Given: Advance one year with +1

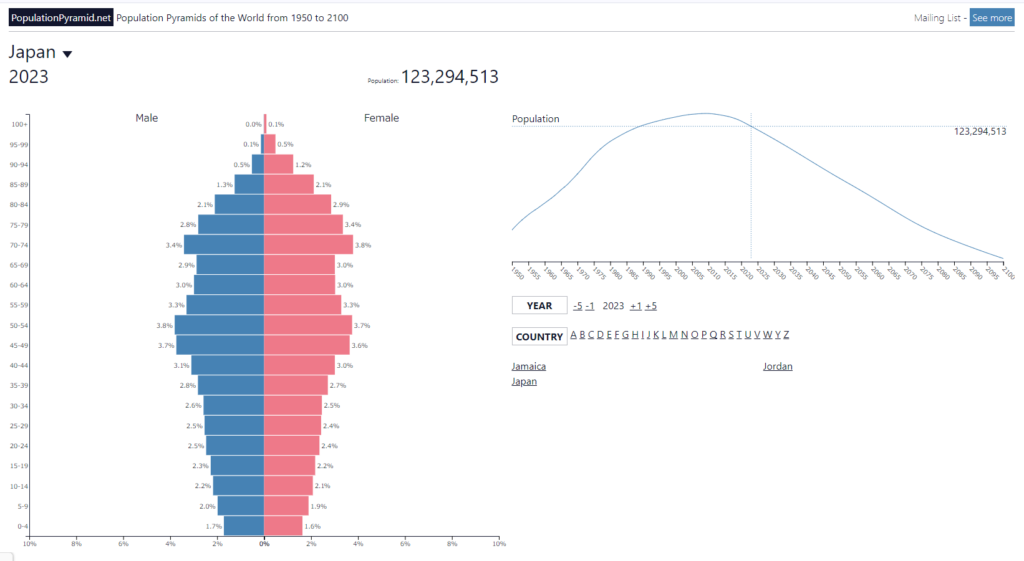Looking at the screenshot, I should tap(635, 306).
